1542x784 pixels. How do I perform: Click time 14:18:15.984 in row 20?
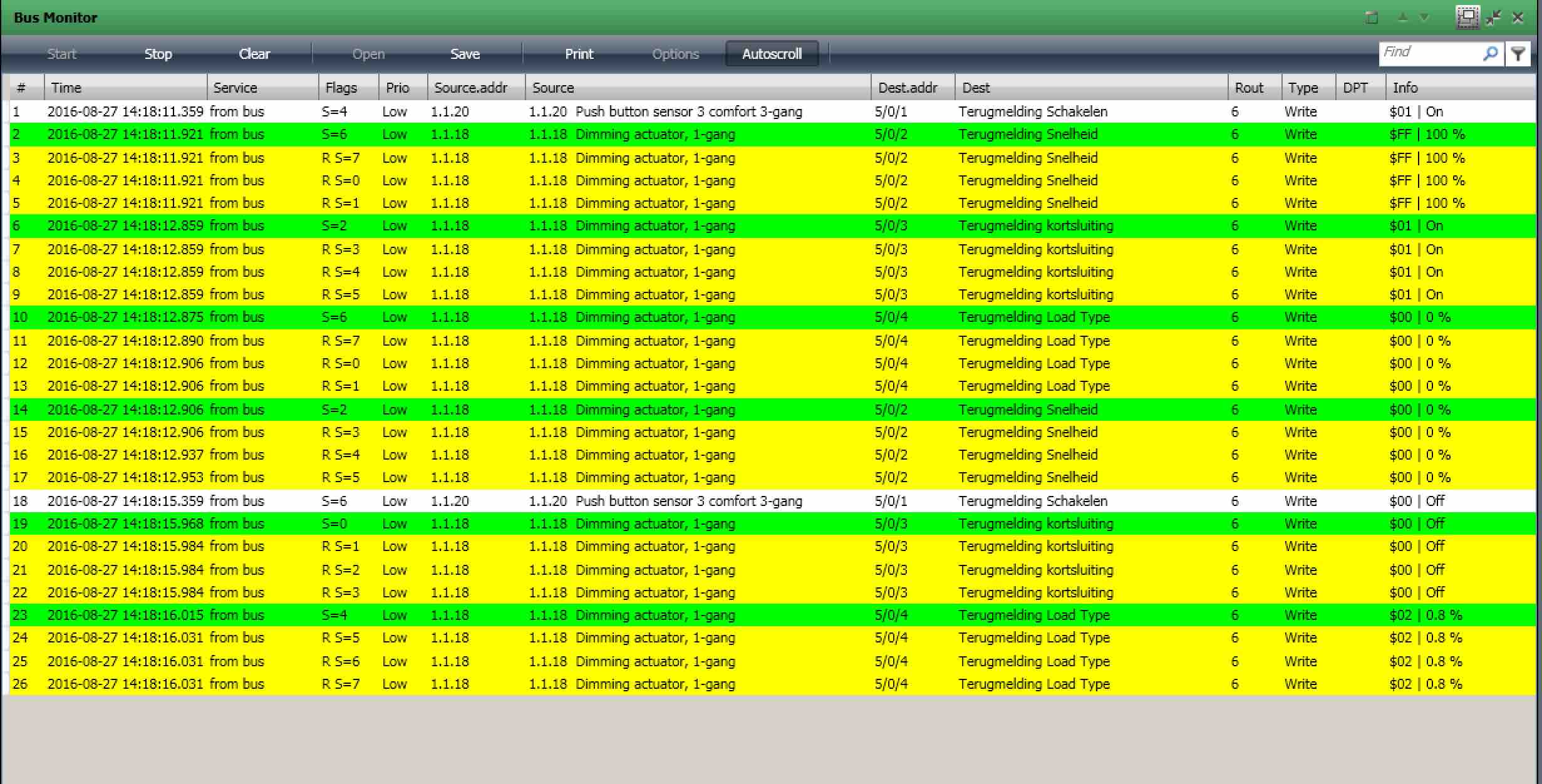tap(125, 546)
